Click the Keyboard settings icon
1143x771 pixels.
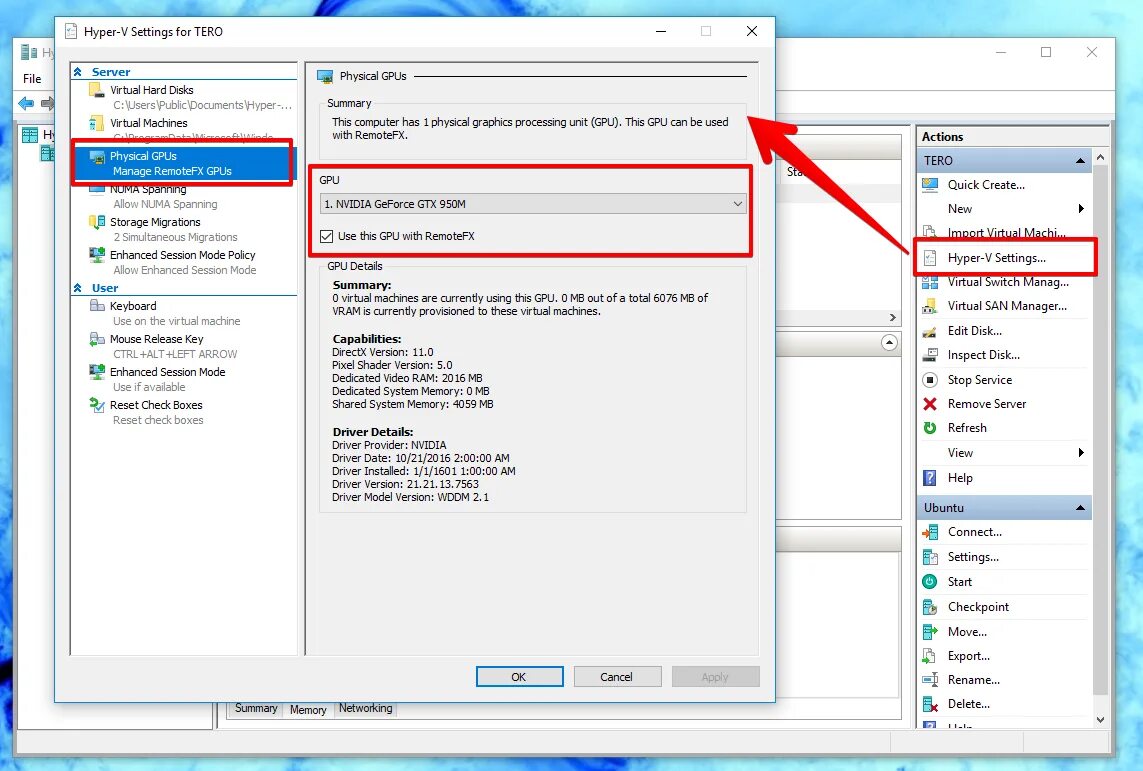point(96,305)
